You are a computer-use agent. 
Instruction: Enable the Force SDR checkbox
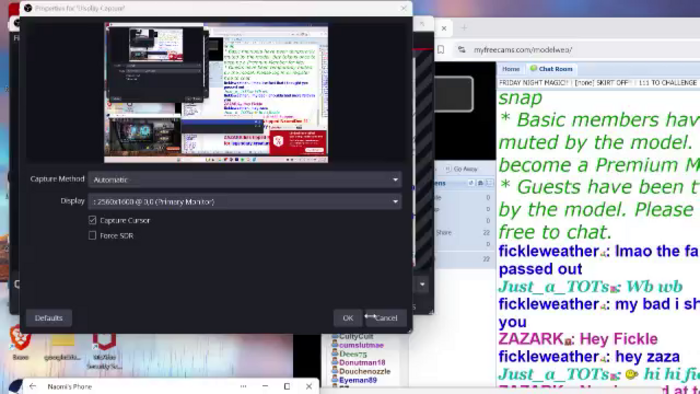92,235
